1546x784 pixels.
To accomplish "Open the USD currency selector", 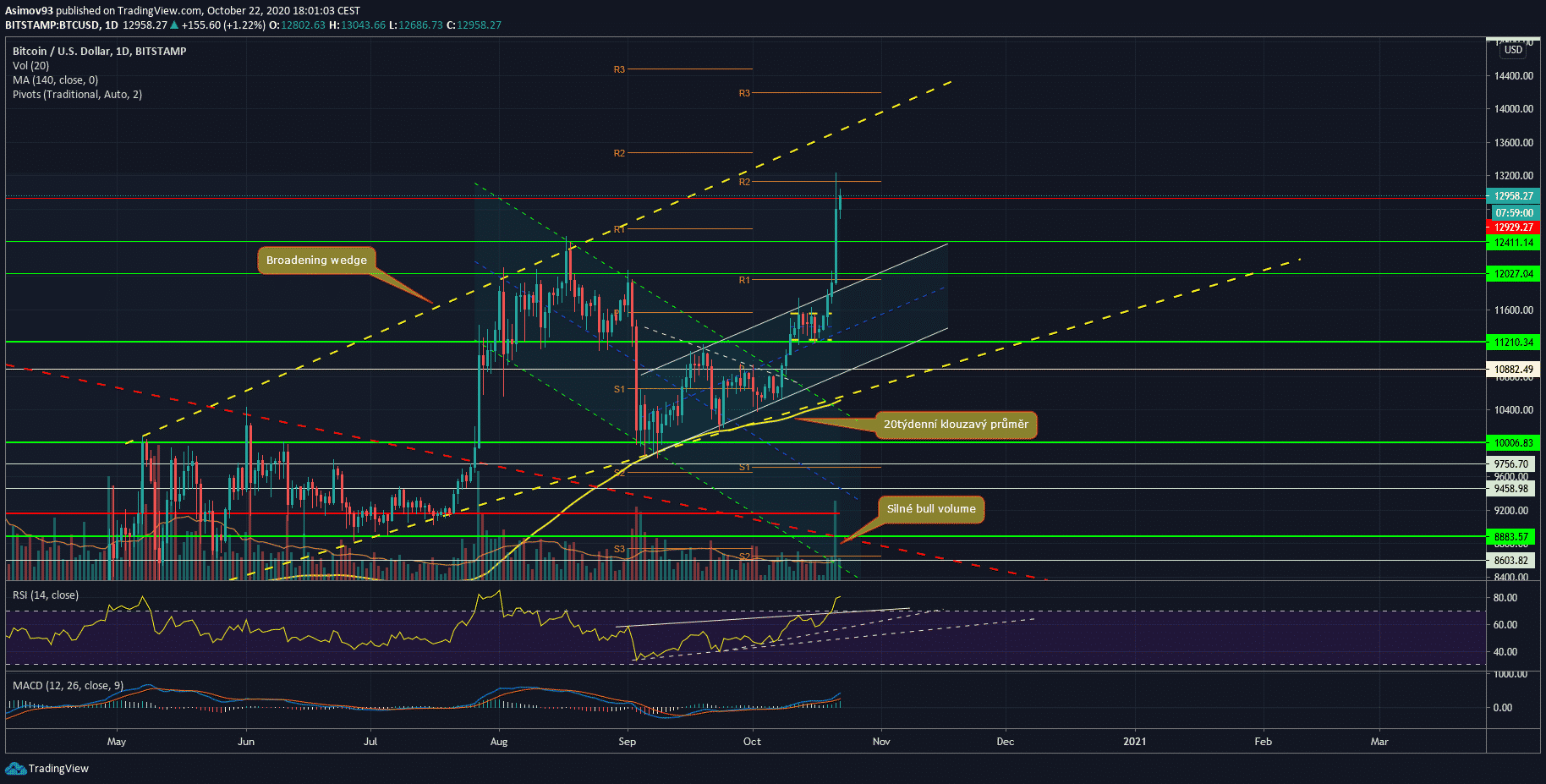I will pos(1513,50).
